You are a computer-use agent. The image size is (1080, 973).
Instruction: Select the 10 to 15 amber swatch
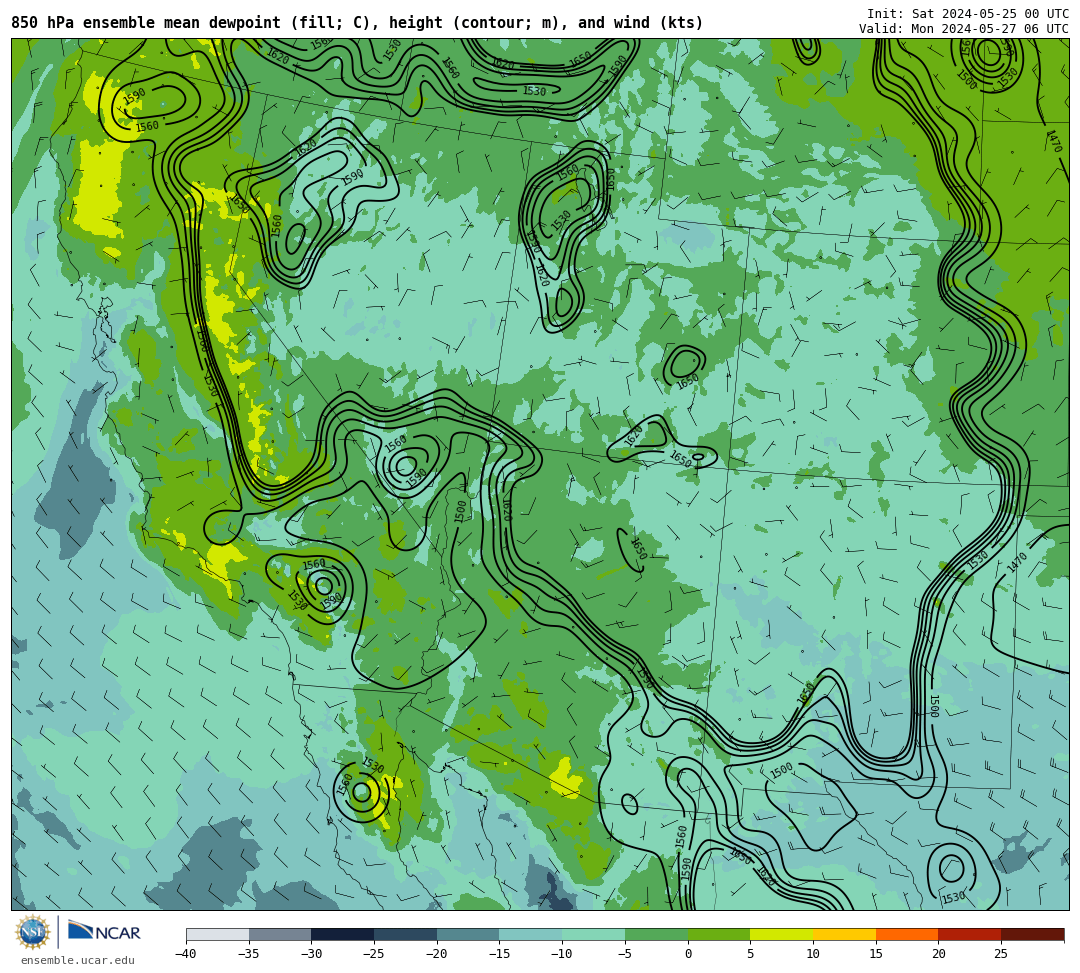844,934
